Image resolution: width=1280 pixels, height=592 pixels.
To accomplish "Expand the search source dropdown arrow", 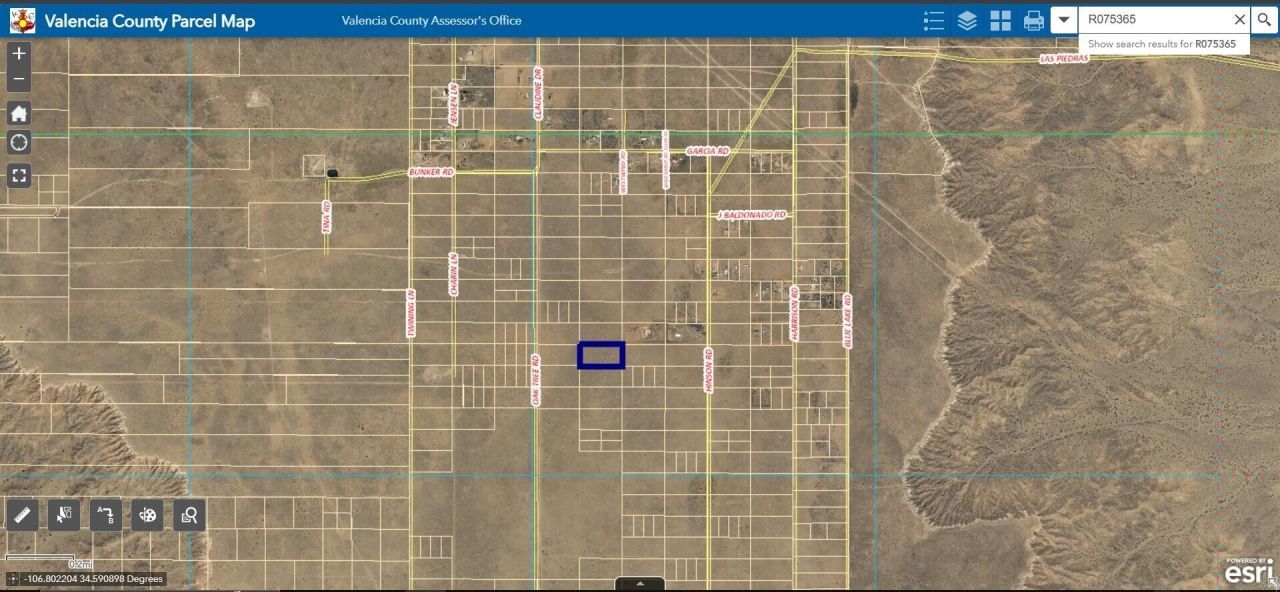I will [1064, 20].
